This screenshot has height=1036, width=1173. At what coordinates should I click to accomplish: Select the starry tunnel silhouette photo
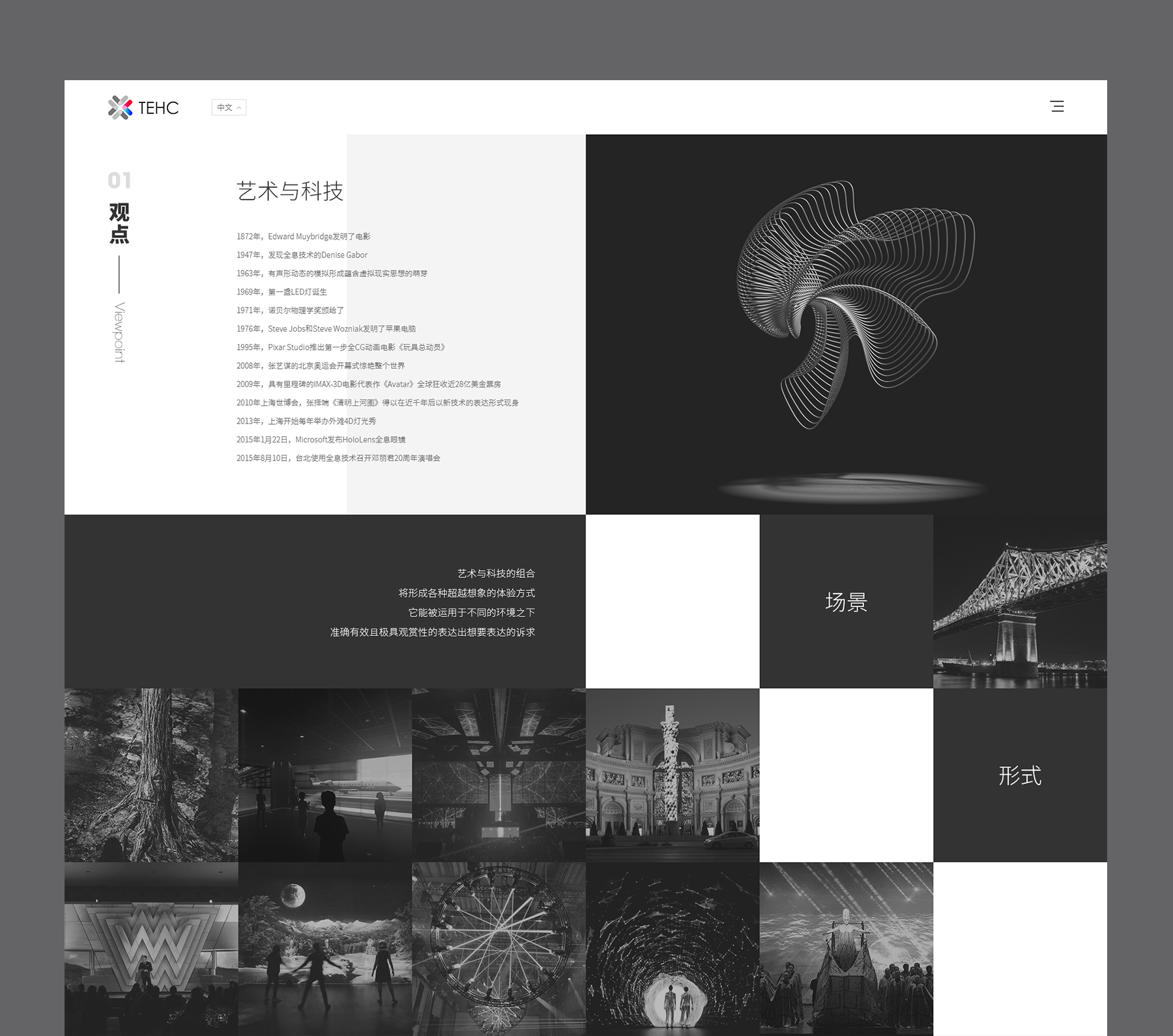[673, 949]
